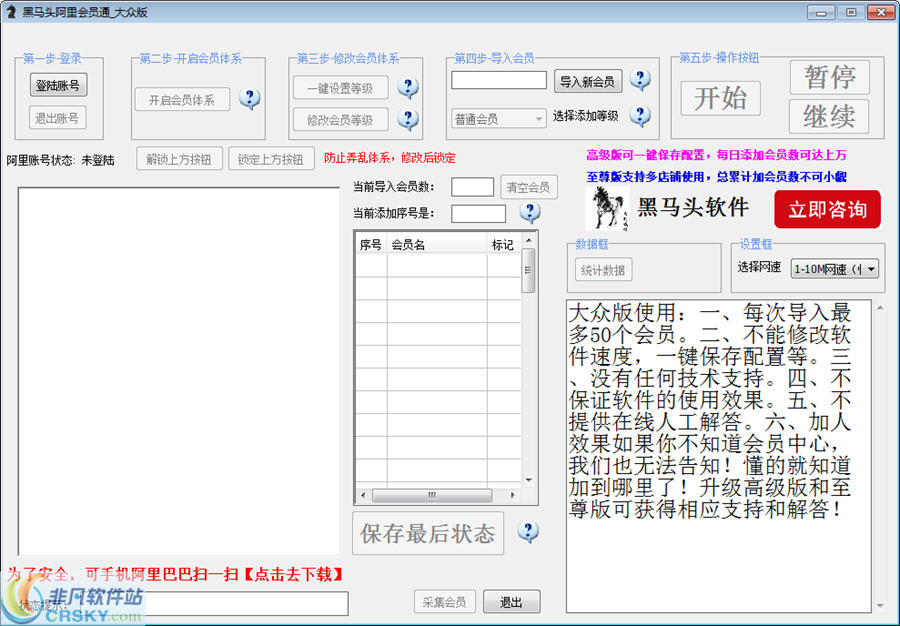This screenshot has height=626, width=900.
Task: Click the 一键设置等级 button
Action: coord(340,88)
